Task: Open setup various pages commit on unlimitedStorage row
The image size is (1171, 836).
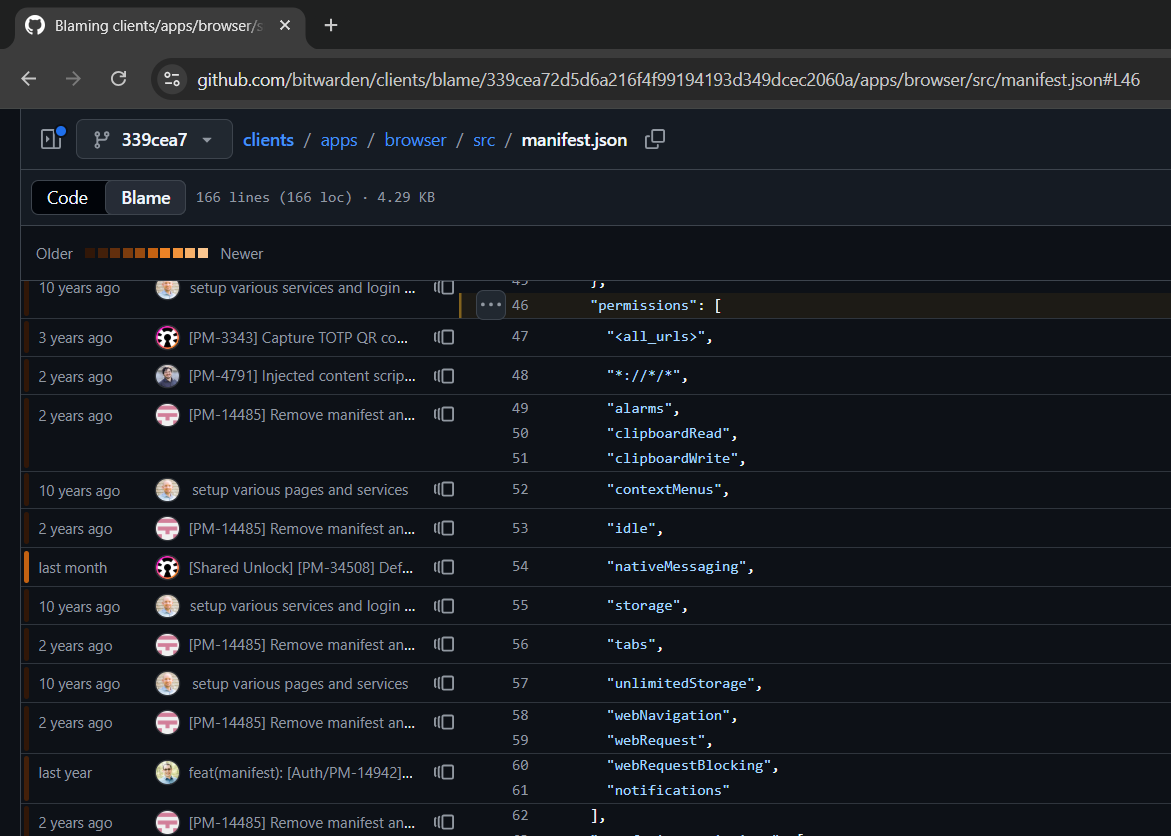Action: pos(300,684)
